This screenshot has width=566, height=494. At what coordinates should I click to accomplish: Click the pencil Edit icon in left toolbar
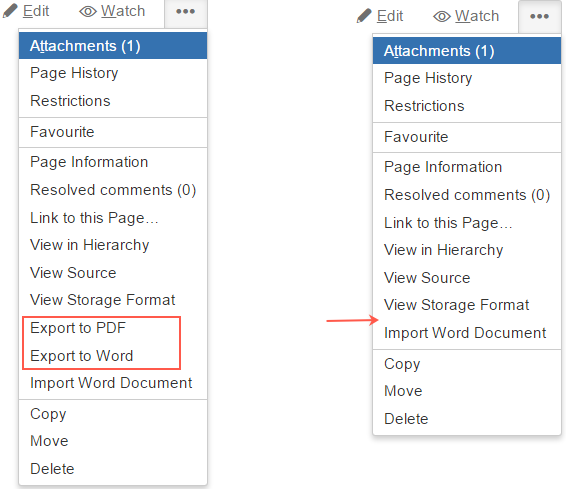pyautogui.click(x=10, y=11)
